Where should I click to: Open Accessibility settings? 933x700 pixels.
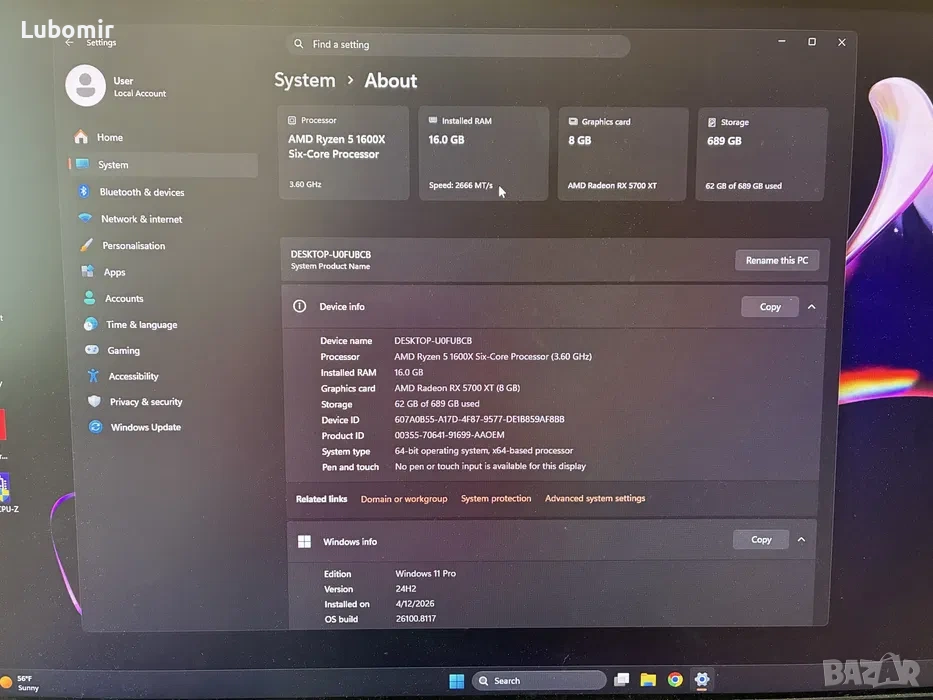[x=133, y=377]
